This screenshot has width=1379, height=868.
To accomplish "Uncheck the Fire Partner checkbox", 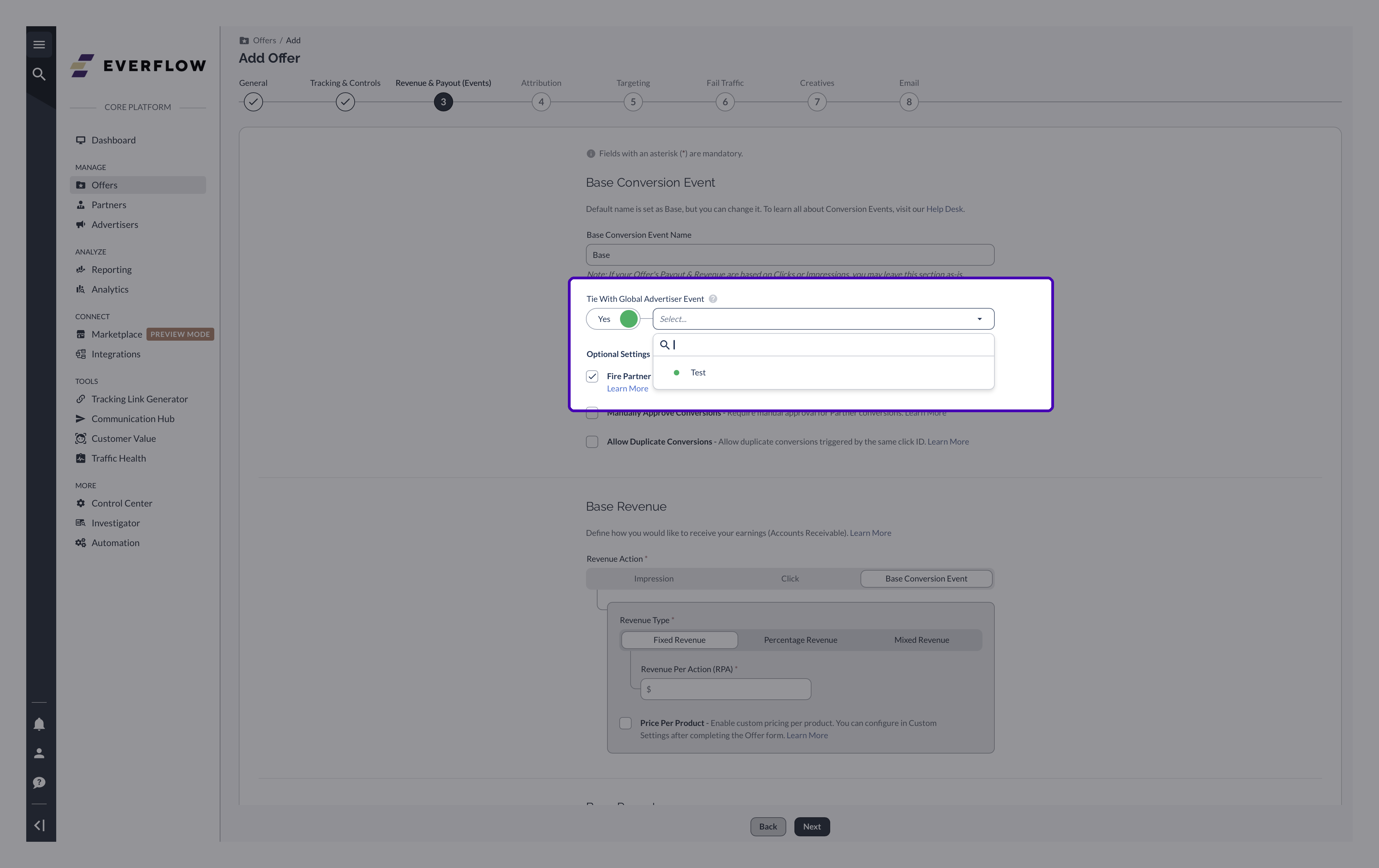I will [x=592, y=376].
